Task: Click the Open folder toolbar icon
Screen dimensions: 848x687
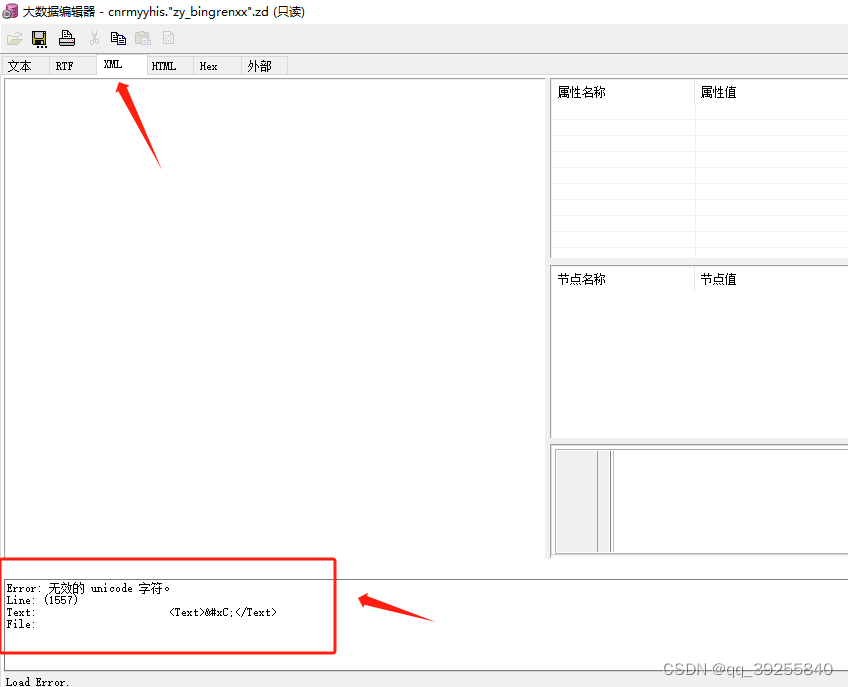Action: 15,38
